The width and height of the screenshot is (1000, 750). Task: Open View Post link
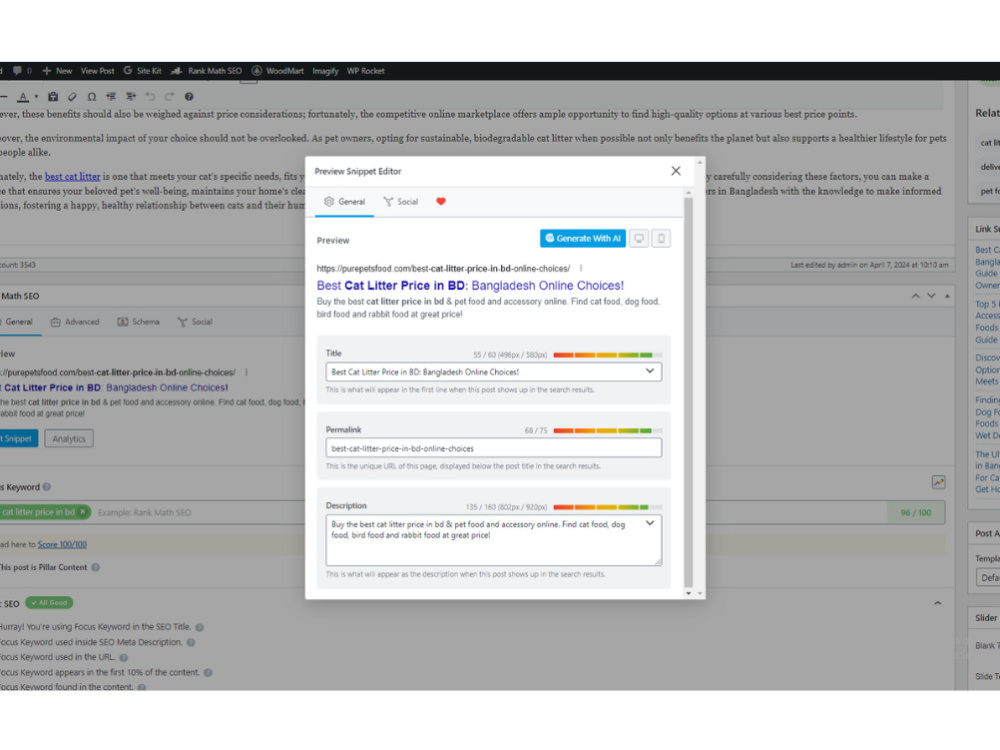pos(98,71)
